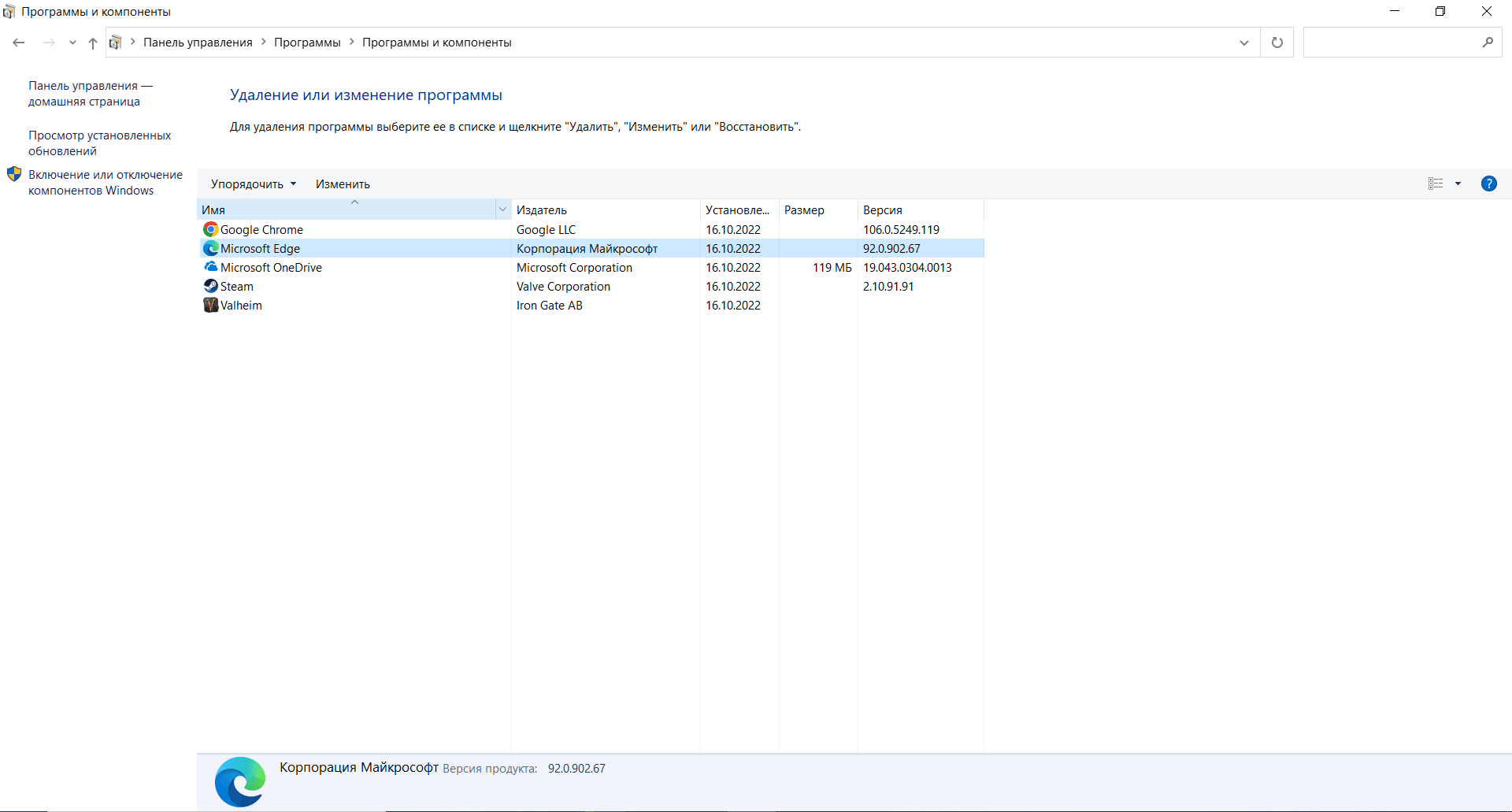This screenshot has width=1512, height=812.
Task: Select the Microsoft Edge row name
Action: point(260,248)
